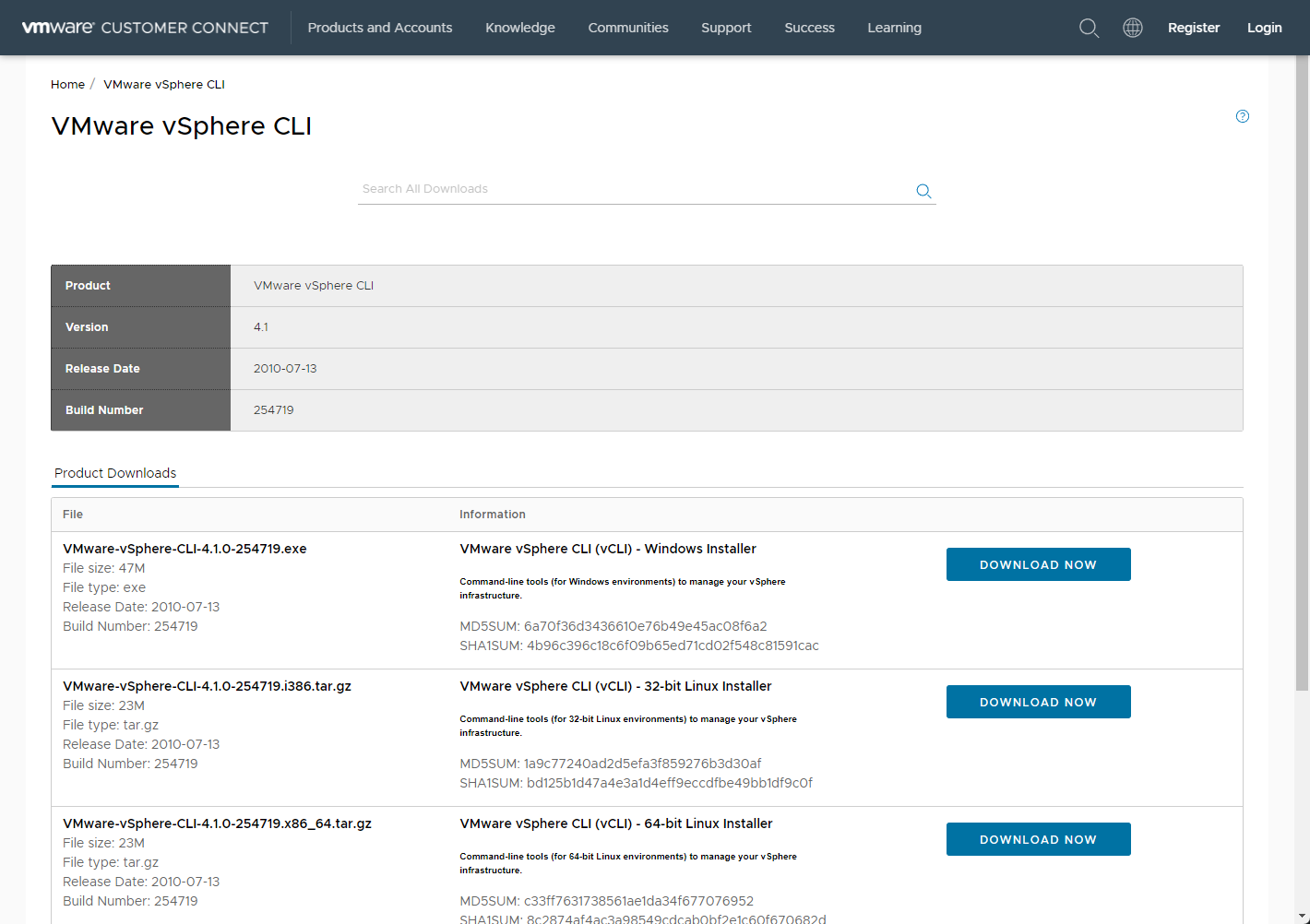
Task: Select the Product Downloads tab
Action: pyautogui.click(x=115, y=473)
